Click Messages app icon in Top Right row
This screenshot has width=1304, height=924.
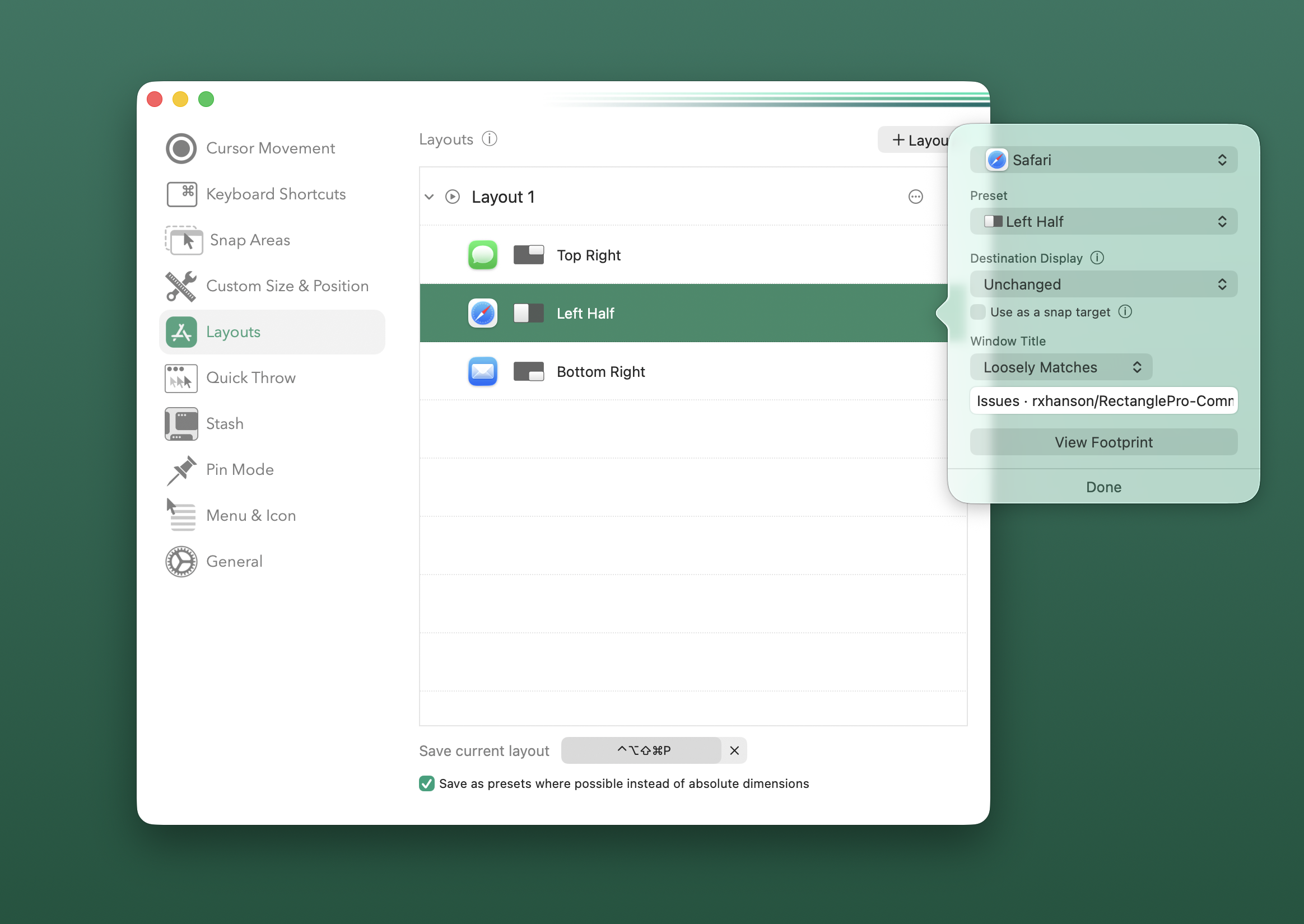point(482,255)
